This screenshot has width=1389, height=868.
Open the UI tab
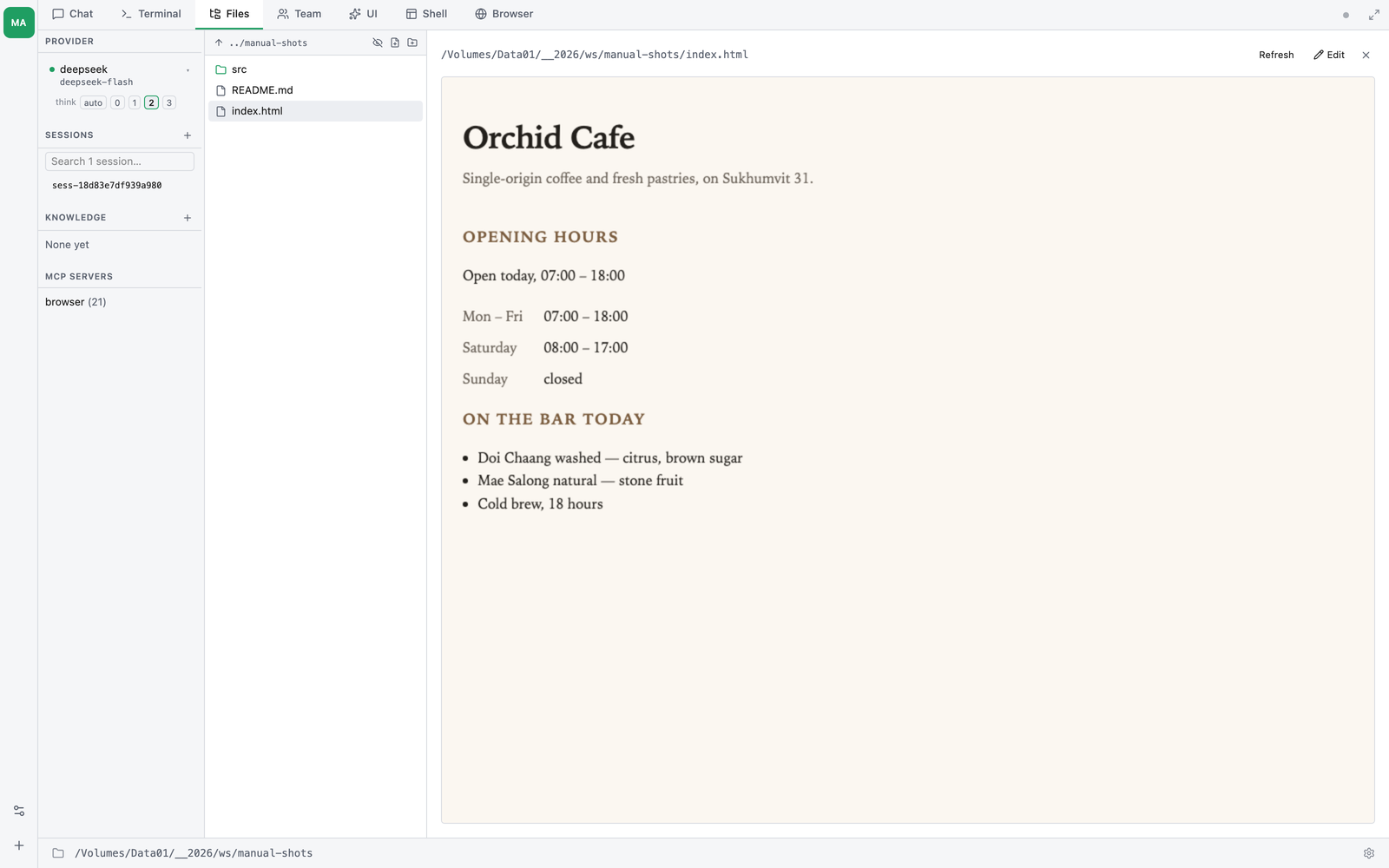[x=363, y=14]
